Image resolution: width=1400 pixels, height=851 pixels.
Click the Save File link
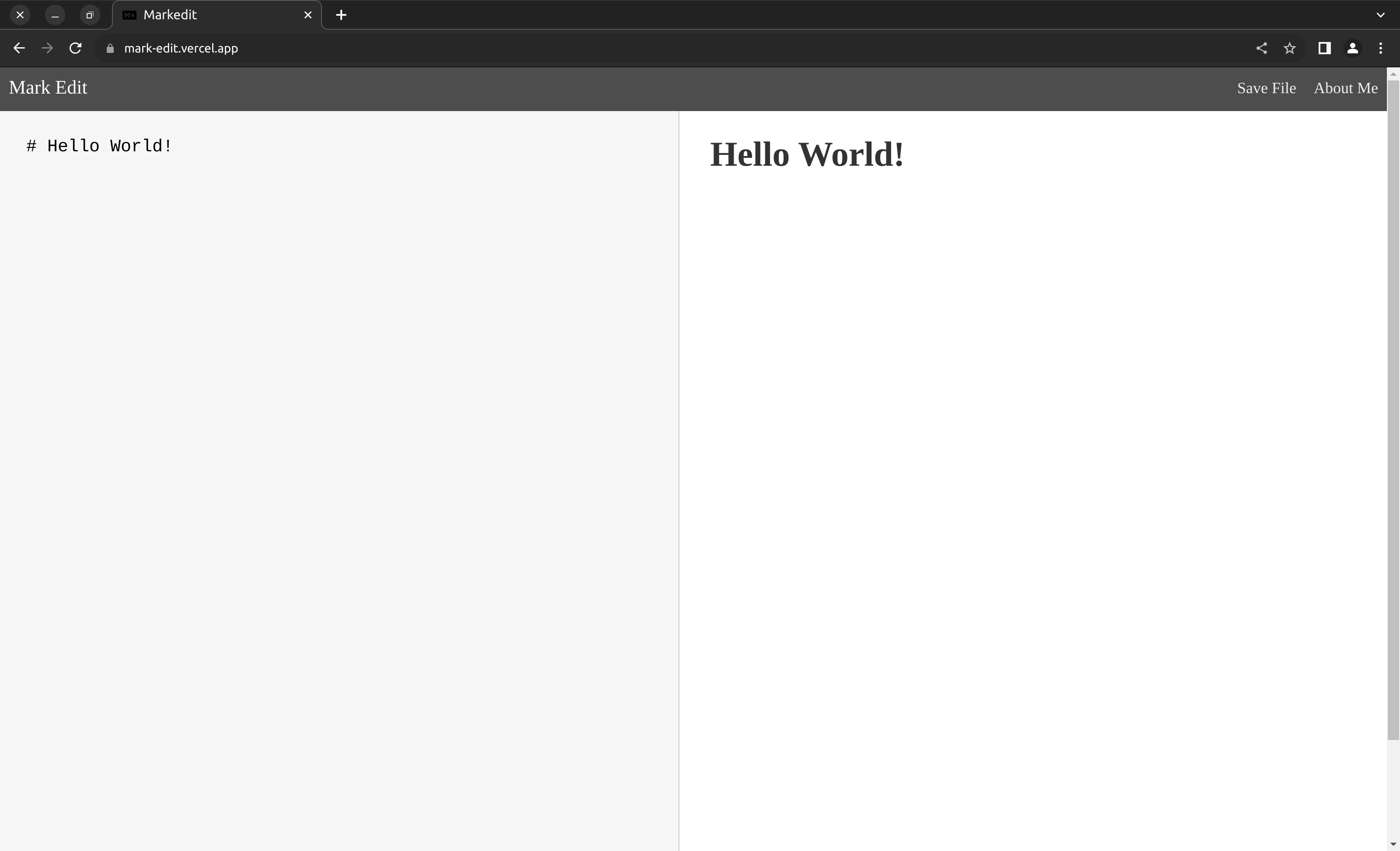click(x=1267, y=88)
